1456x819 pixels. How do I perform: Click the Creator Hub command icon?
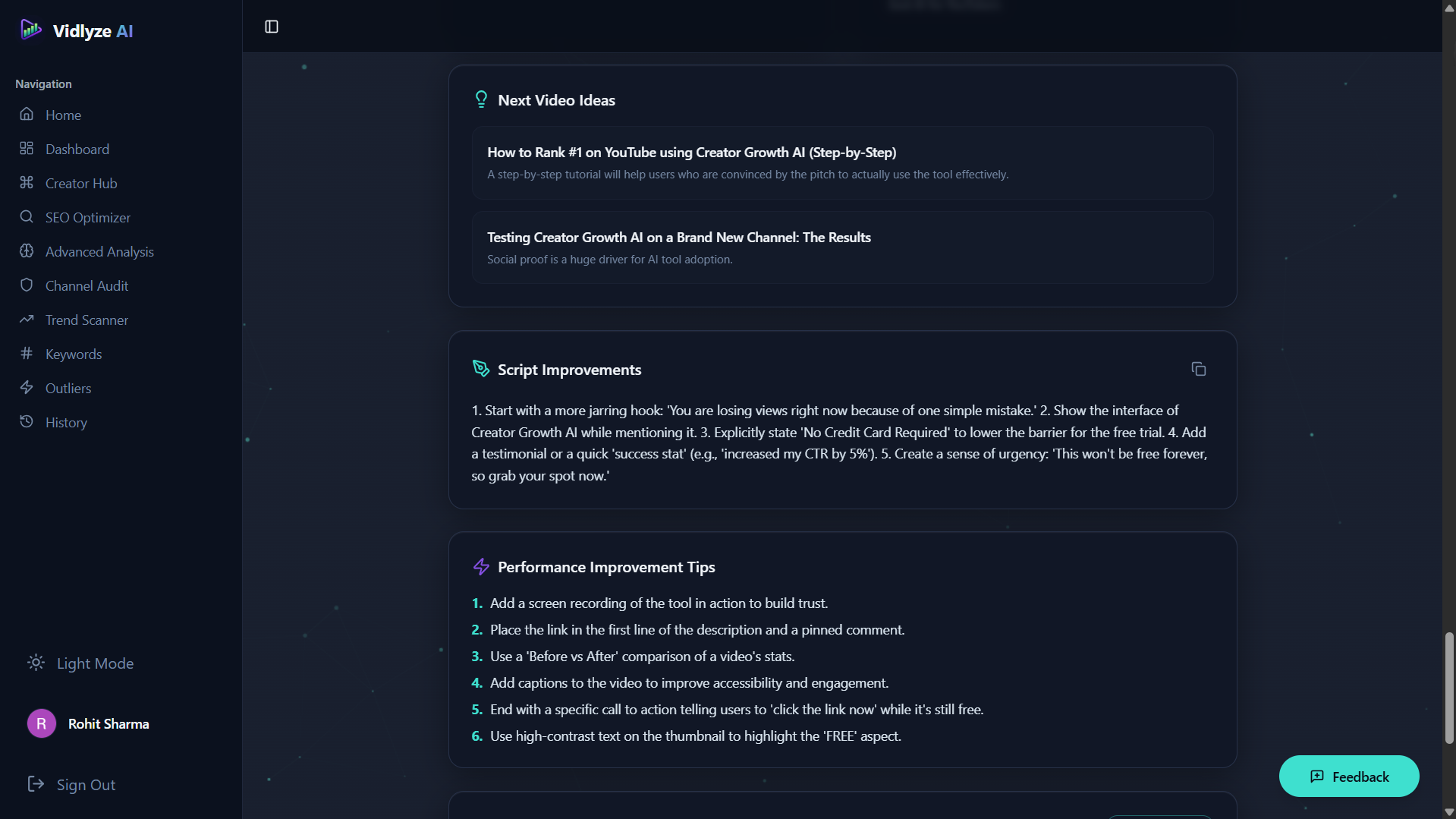pyautogui.click(x=27, y=183)
